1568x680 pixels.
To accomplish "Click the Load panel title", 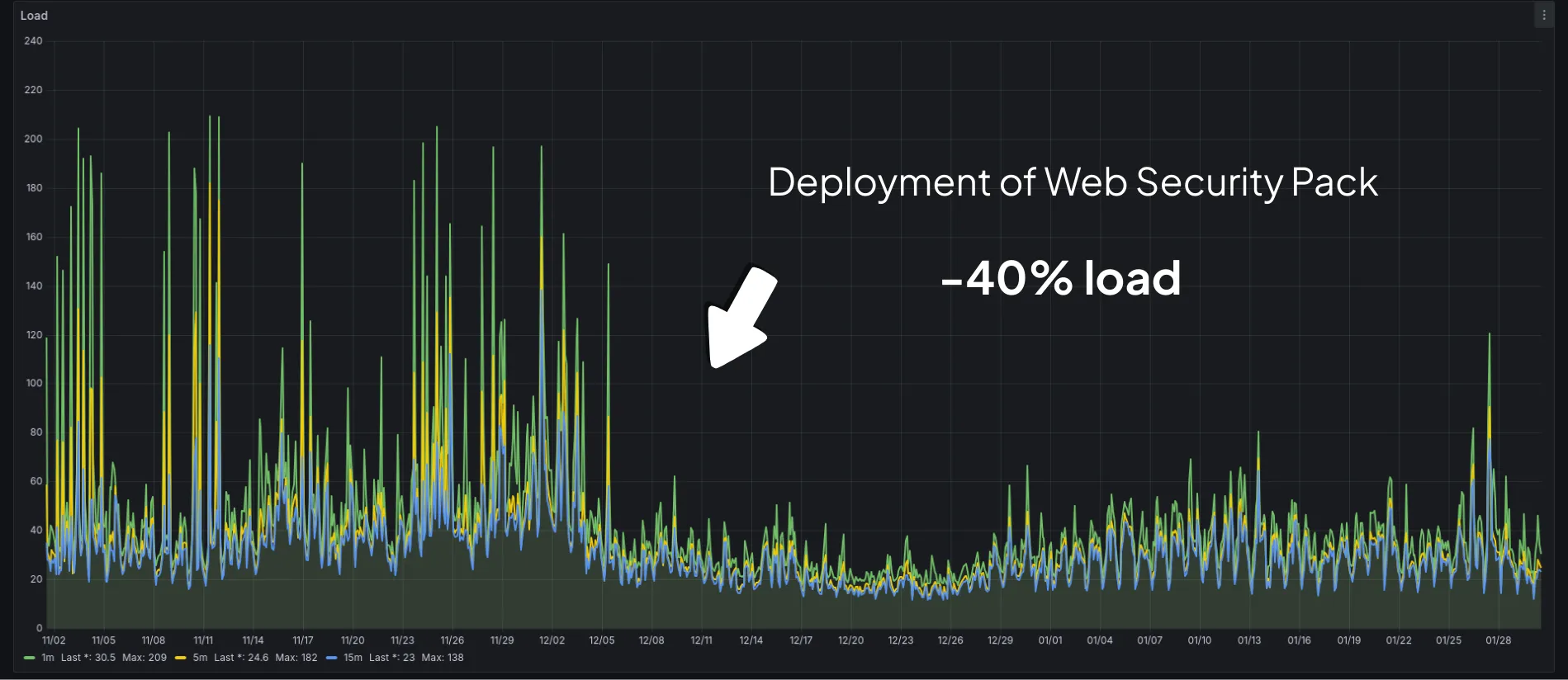I will (34, 16).
